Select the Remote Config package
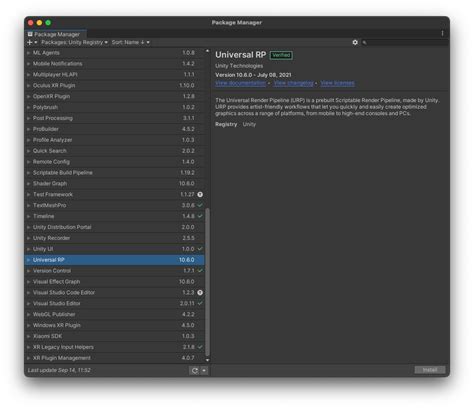Image resolution: width=474 pixels, height=409 pixels. [115, 162]
